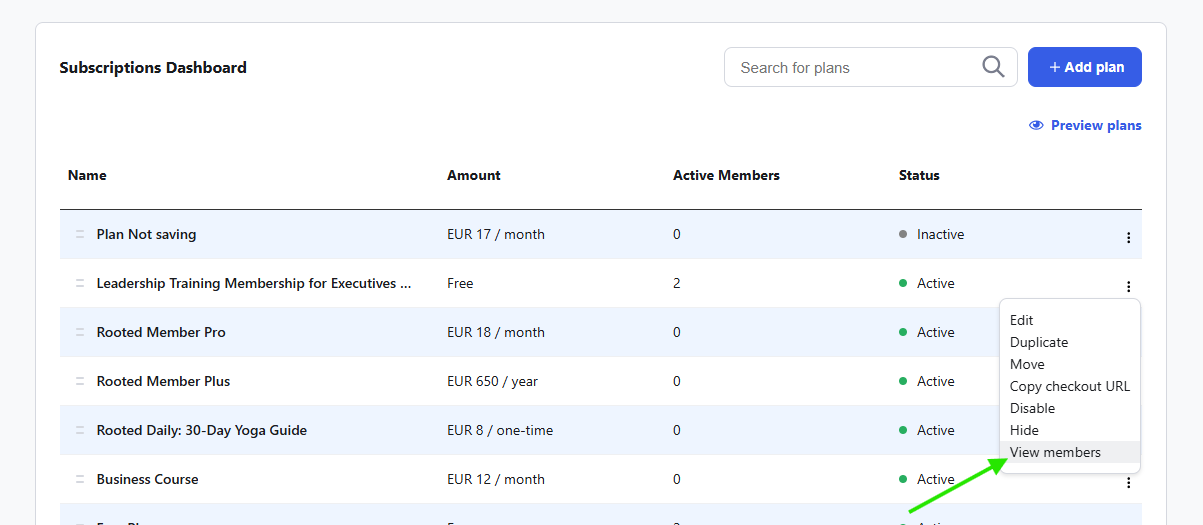The height and width of the screenshot is (525, 1203).
Task: Open View members from the menu
Action: (x=1055, y=452)
